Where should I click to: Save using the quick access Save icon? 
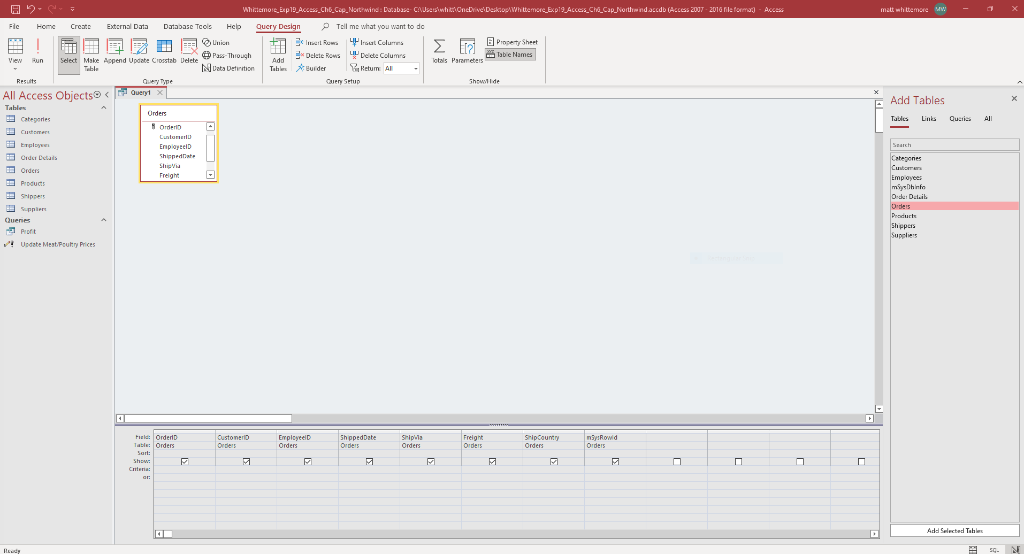pyautogui.click(x=15, y=9)
